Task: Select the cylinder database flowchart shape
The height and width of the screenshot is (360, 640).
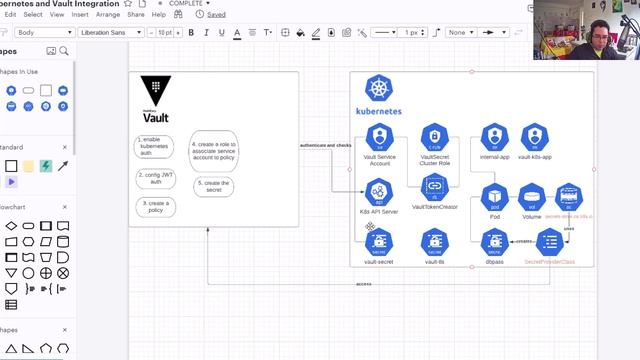Action: tap(63, 242)
